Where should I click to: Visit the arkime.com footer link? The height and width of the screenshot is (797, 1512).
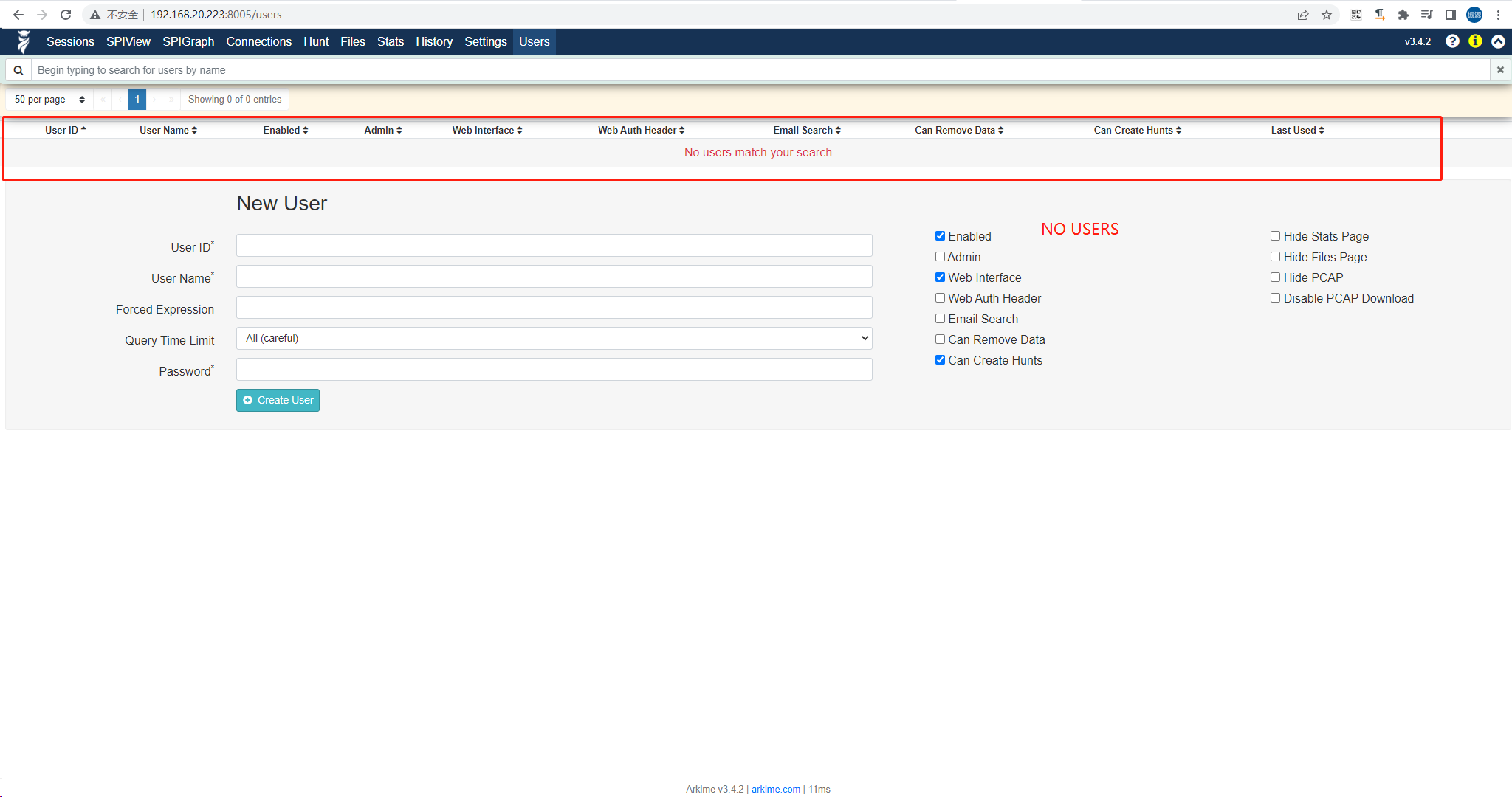click(775, 789)
